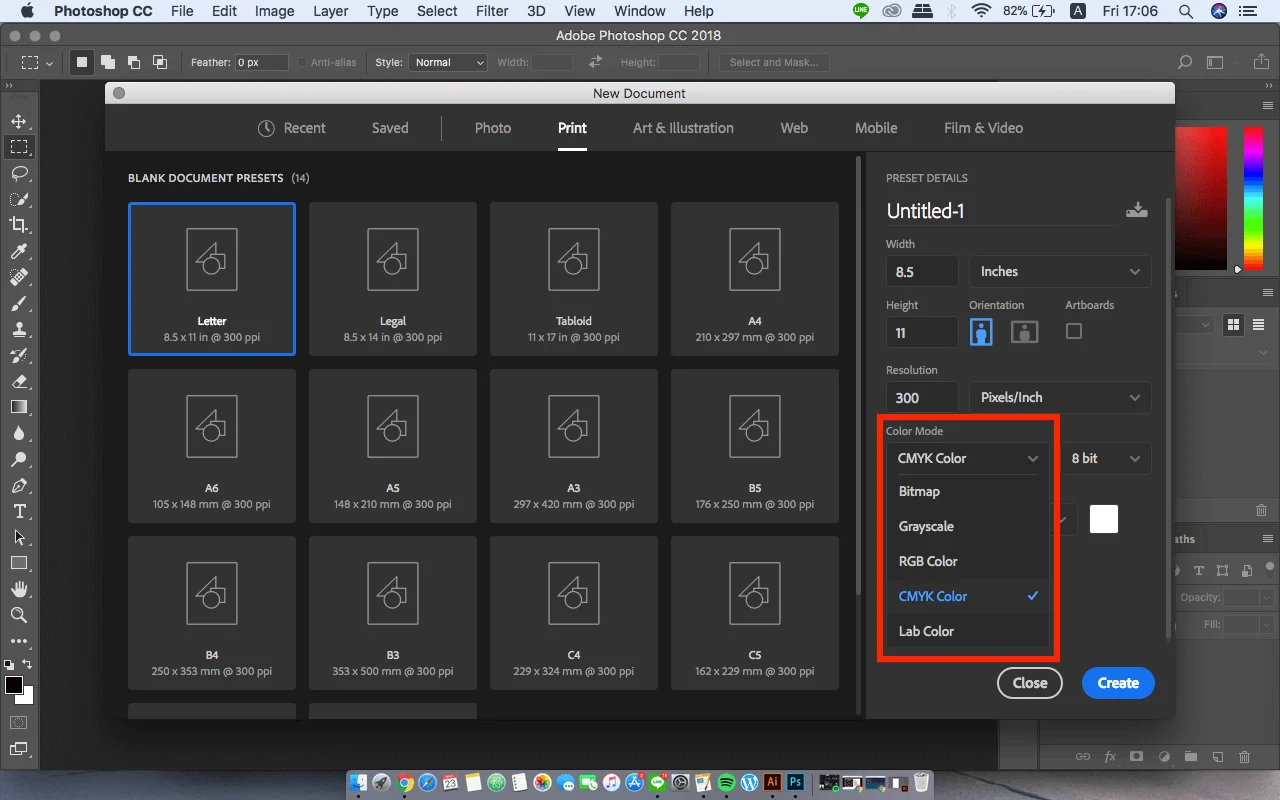Image resolution: width=1280 pixels, height=800 pixels.
Task: Click the Create button
Action: pos(1118,683)
